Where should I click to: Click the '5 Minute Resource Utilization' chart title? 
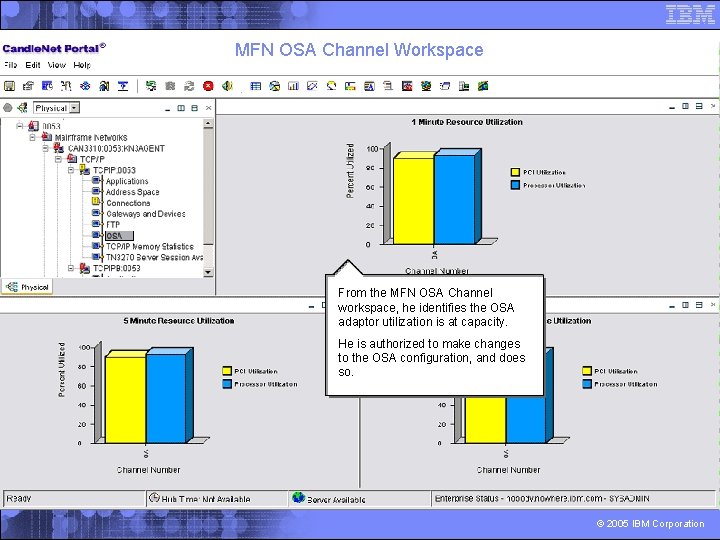[179, 321]
